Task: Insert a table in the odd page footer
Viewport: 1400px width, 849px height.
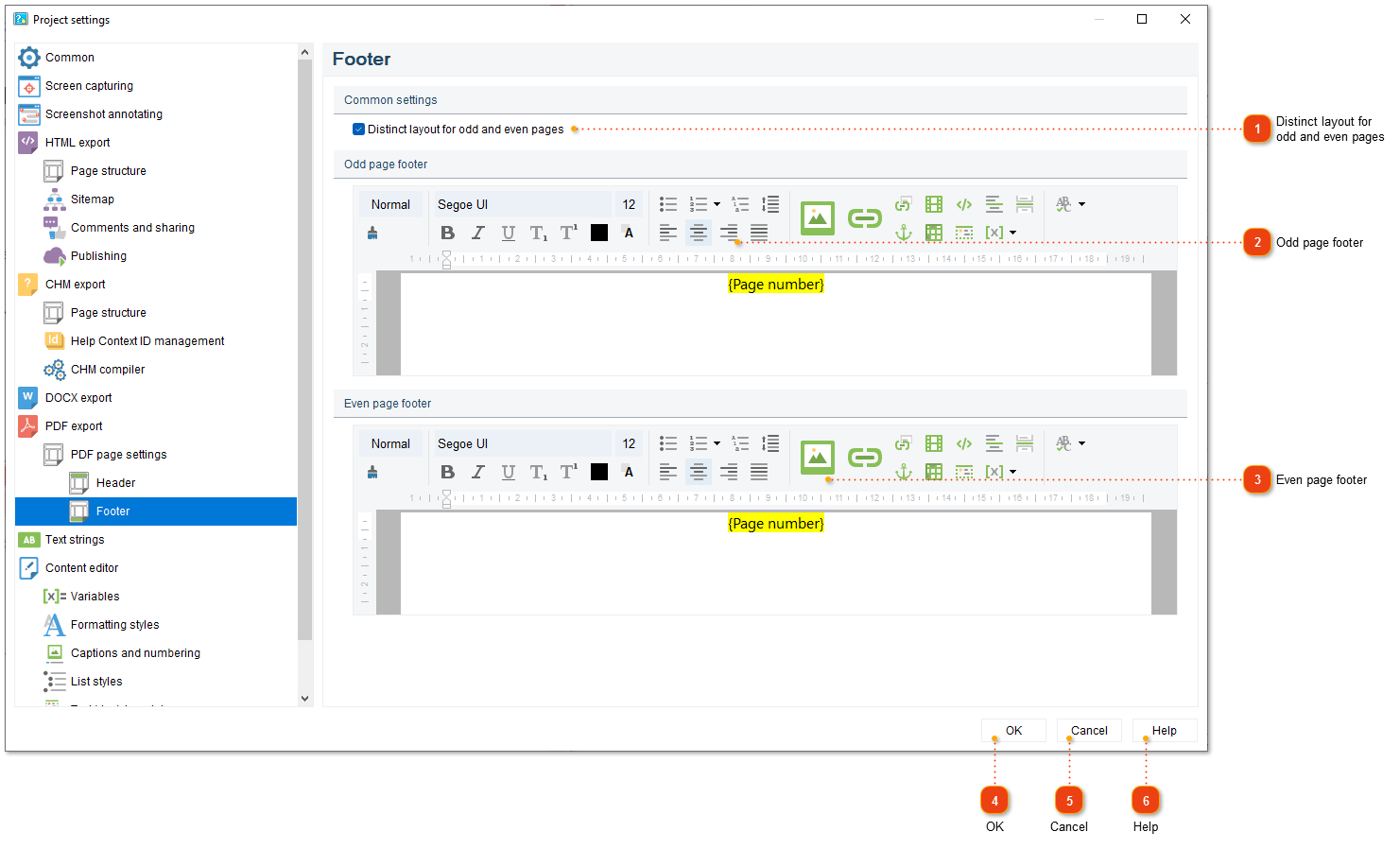Action: [x=934, y=233]
